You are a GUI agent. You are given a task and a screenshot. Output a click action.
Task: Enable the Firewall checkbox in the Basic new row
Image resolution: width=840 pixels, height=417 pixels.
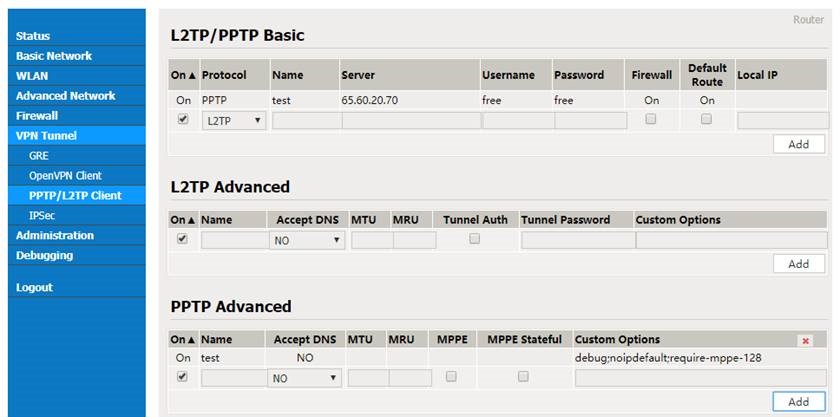(650, 119)
